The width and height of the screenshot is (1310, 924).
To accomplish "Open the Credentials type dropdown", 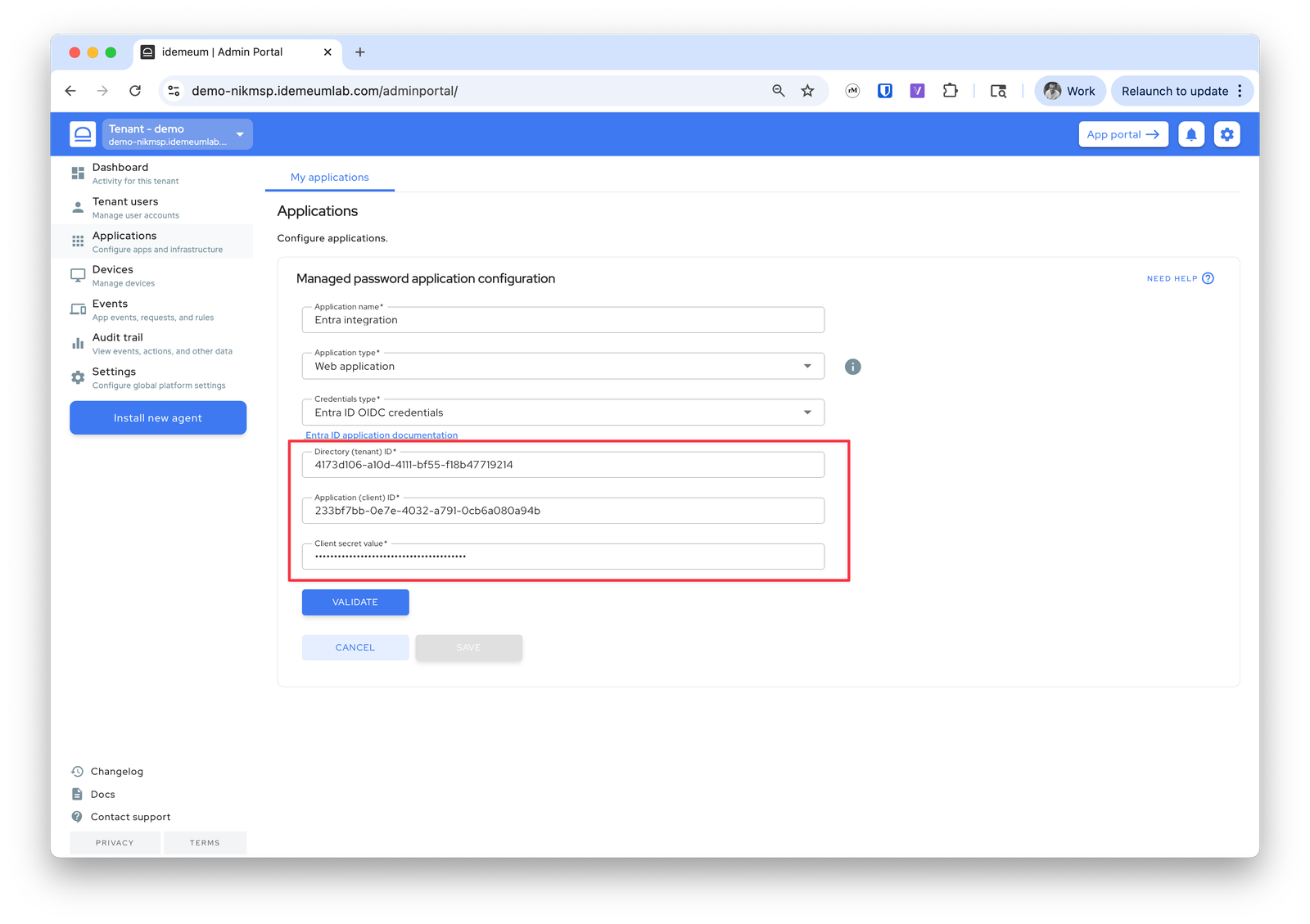I will click(x=563, y=412).
